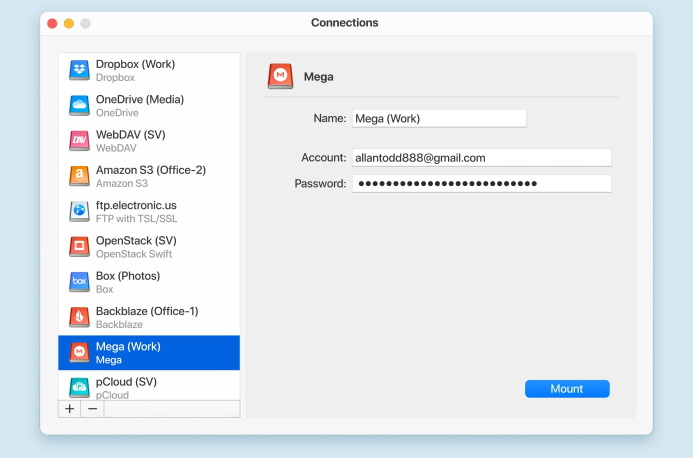Screen dimensions: 693x458
Task: Click the large Mega icon in details header
Action: 280,76
